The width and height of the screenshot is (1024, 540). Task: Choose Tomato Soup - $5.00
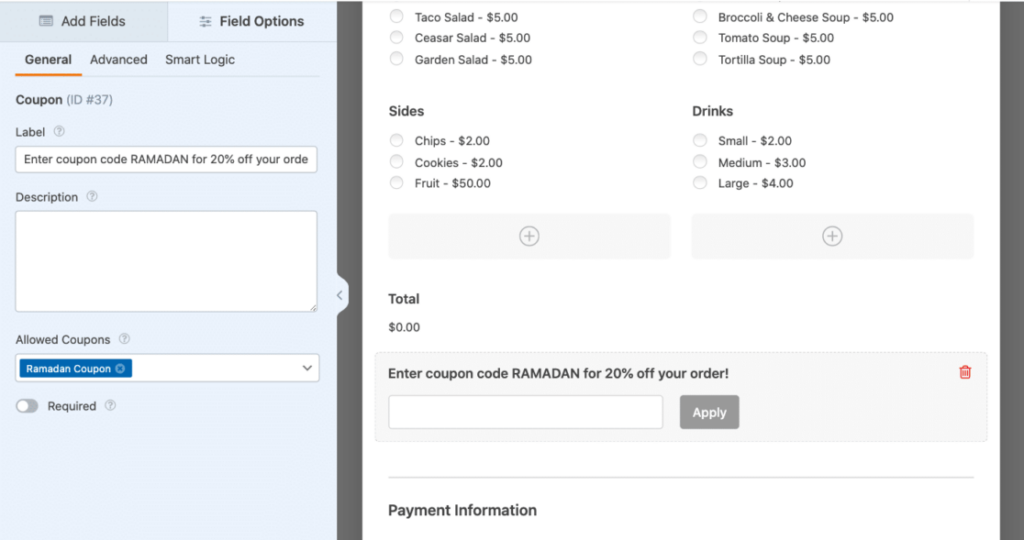(x=700, y=38)
